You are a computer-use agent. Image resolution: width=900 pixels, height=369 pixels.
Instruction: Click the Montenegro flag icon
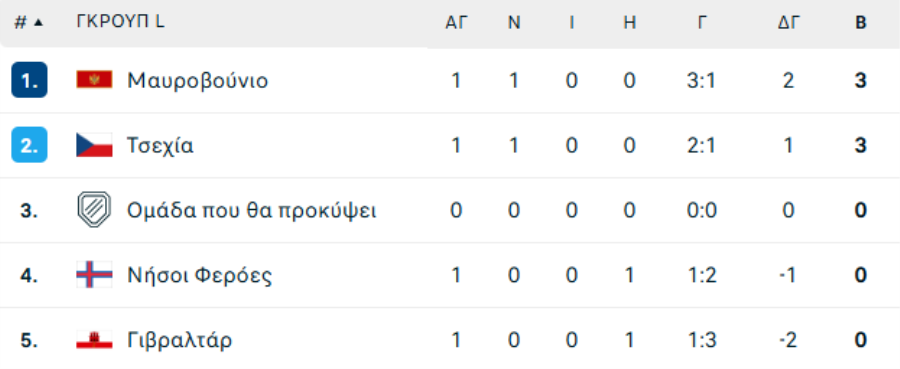pos(94,80)
